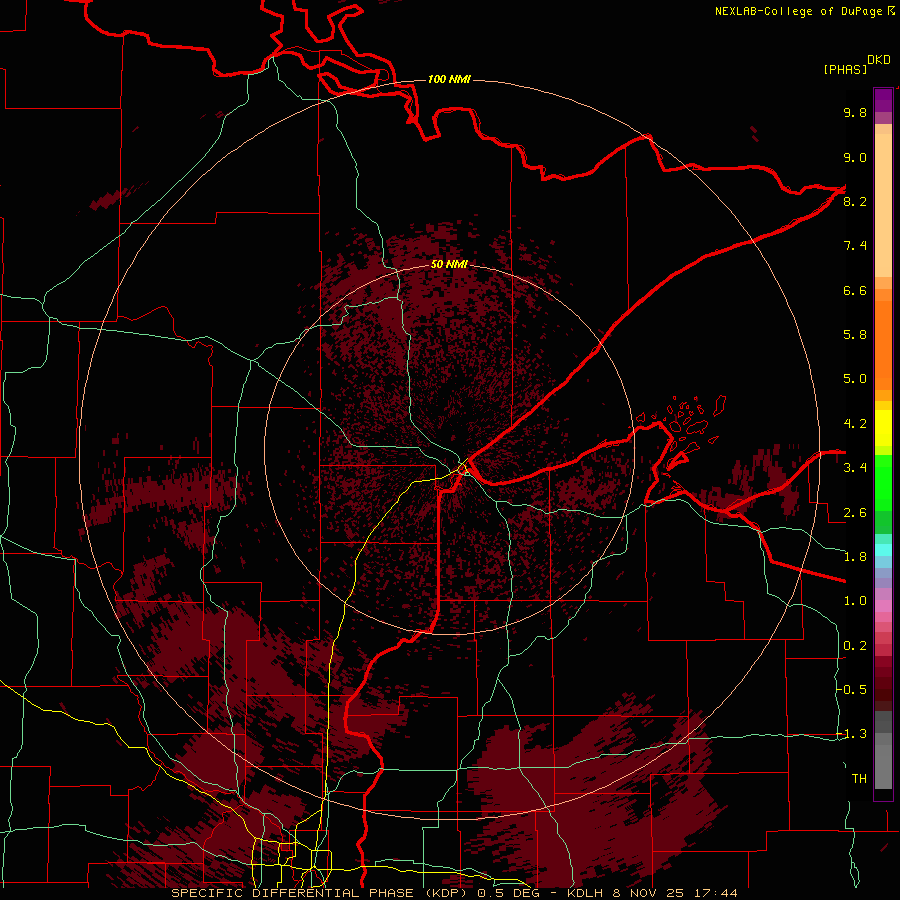Click the 100 NMI range ring label
Image resolution: width=900 pixels, height=900 pixels.
449,79
